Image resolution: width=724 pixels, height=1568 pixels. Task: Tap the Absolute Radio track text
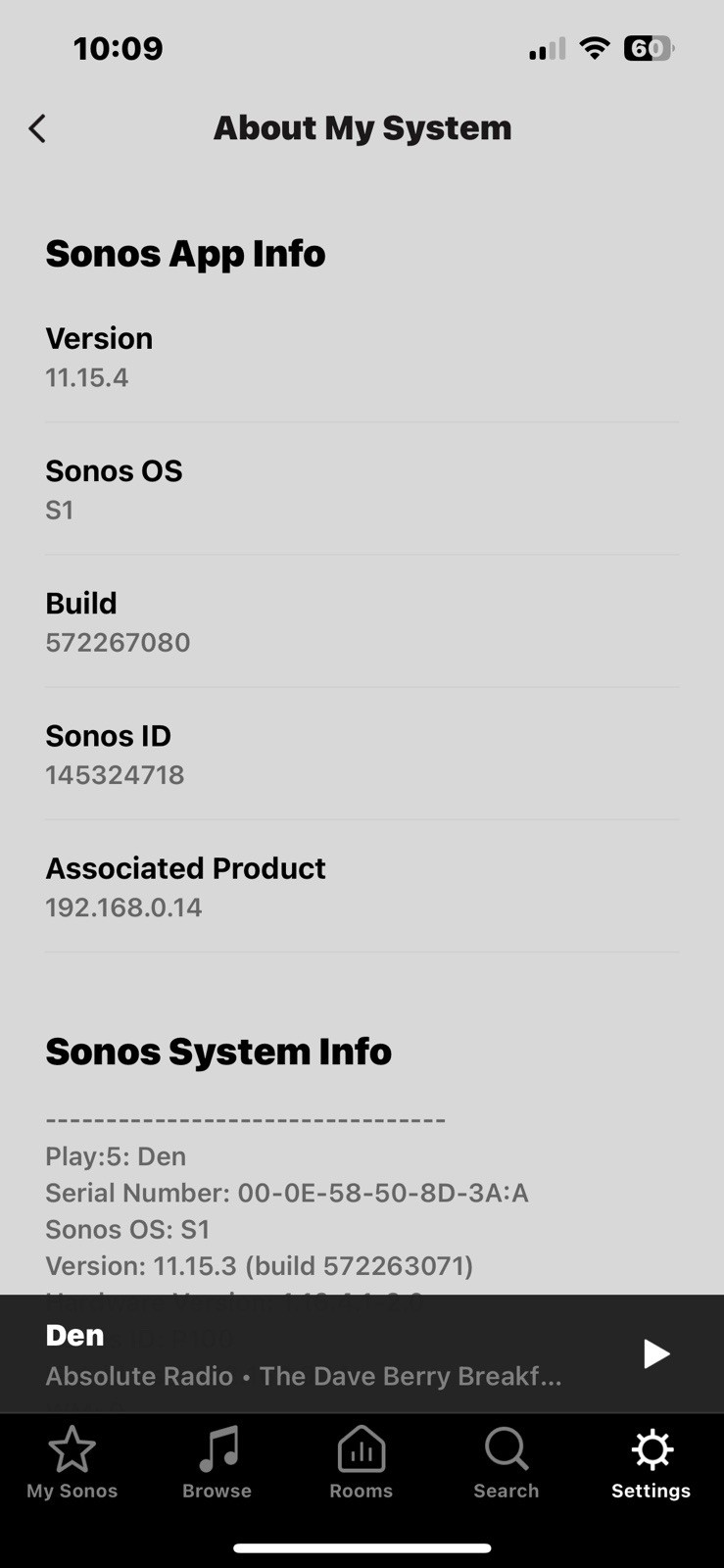pyautogui.click(x=304, y=1376)
